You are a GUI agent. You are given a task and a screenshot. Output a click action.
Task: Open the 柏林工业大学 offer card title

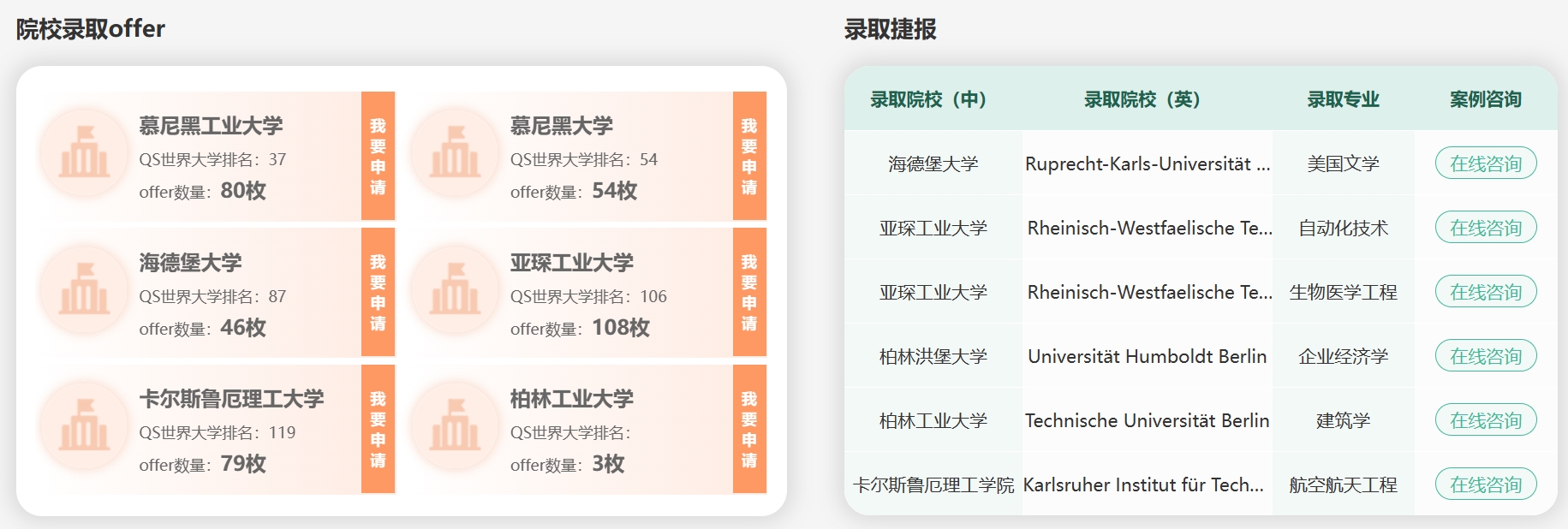tap(572, 399)
